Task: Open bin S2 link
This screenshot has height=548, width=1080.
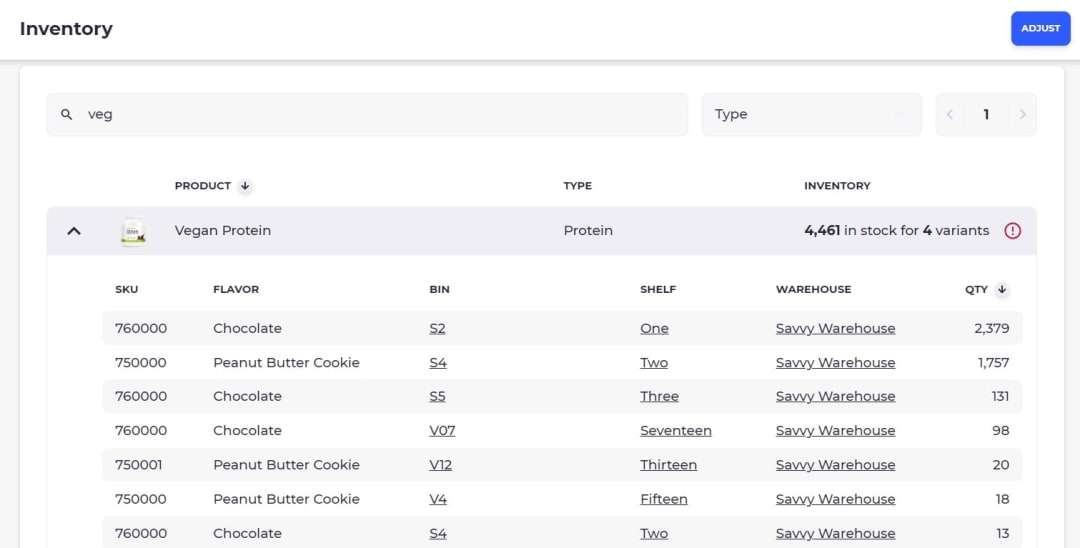Action: coord(437,328)
